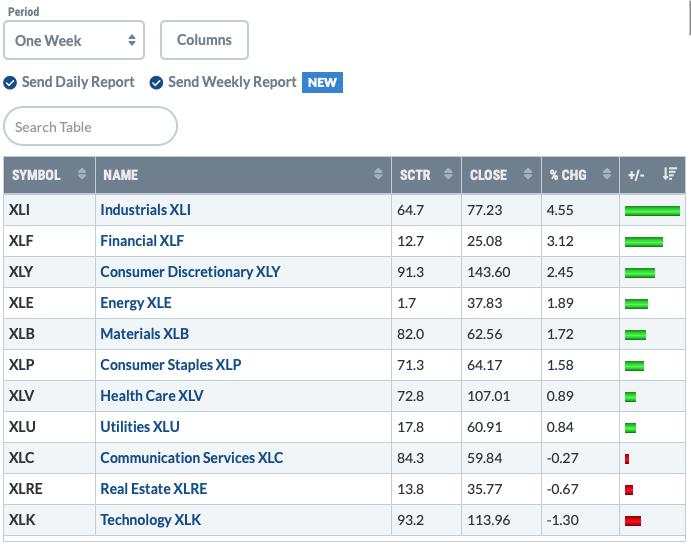Click percent change 1.89 for XLE
Screen dimensions: 691x547
[560, 303]
